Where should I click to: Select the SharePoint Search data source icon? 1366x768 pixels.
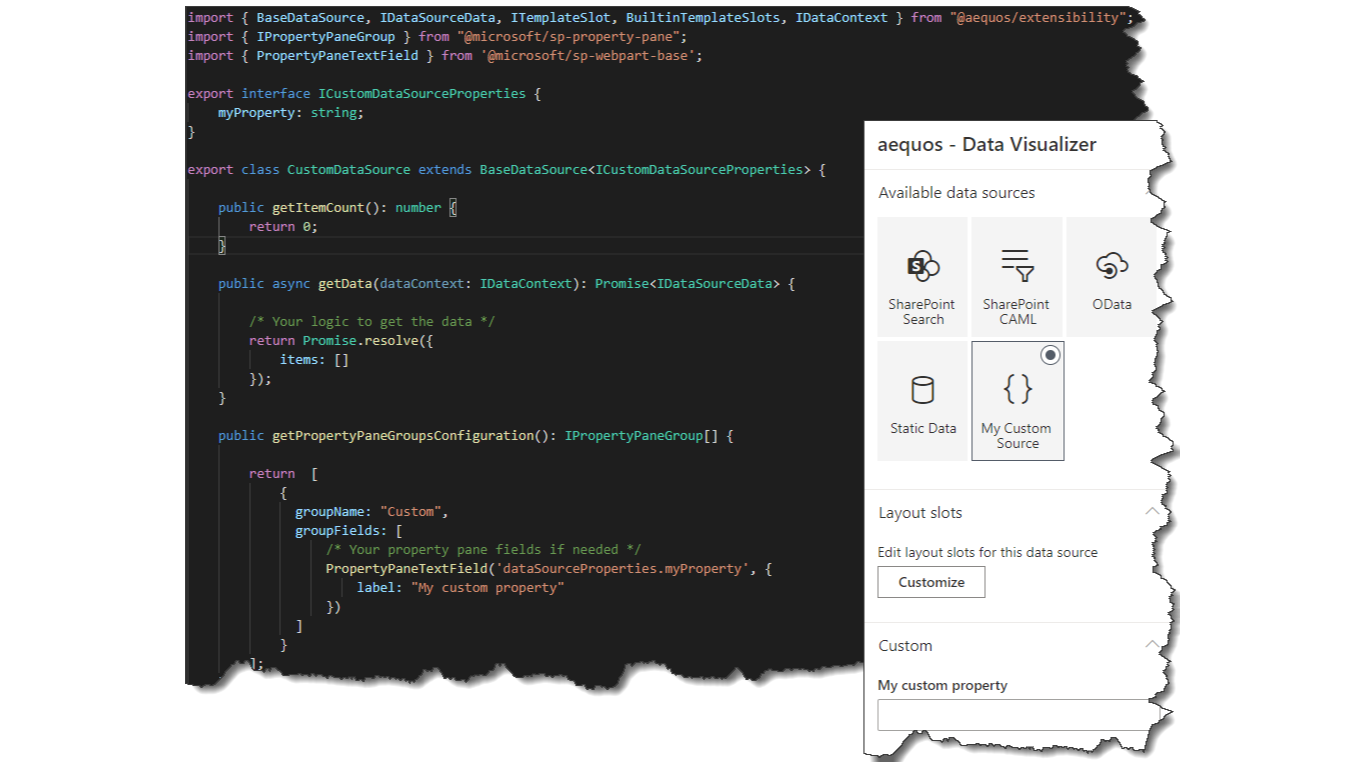(x=922, y=266)
